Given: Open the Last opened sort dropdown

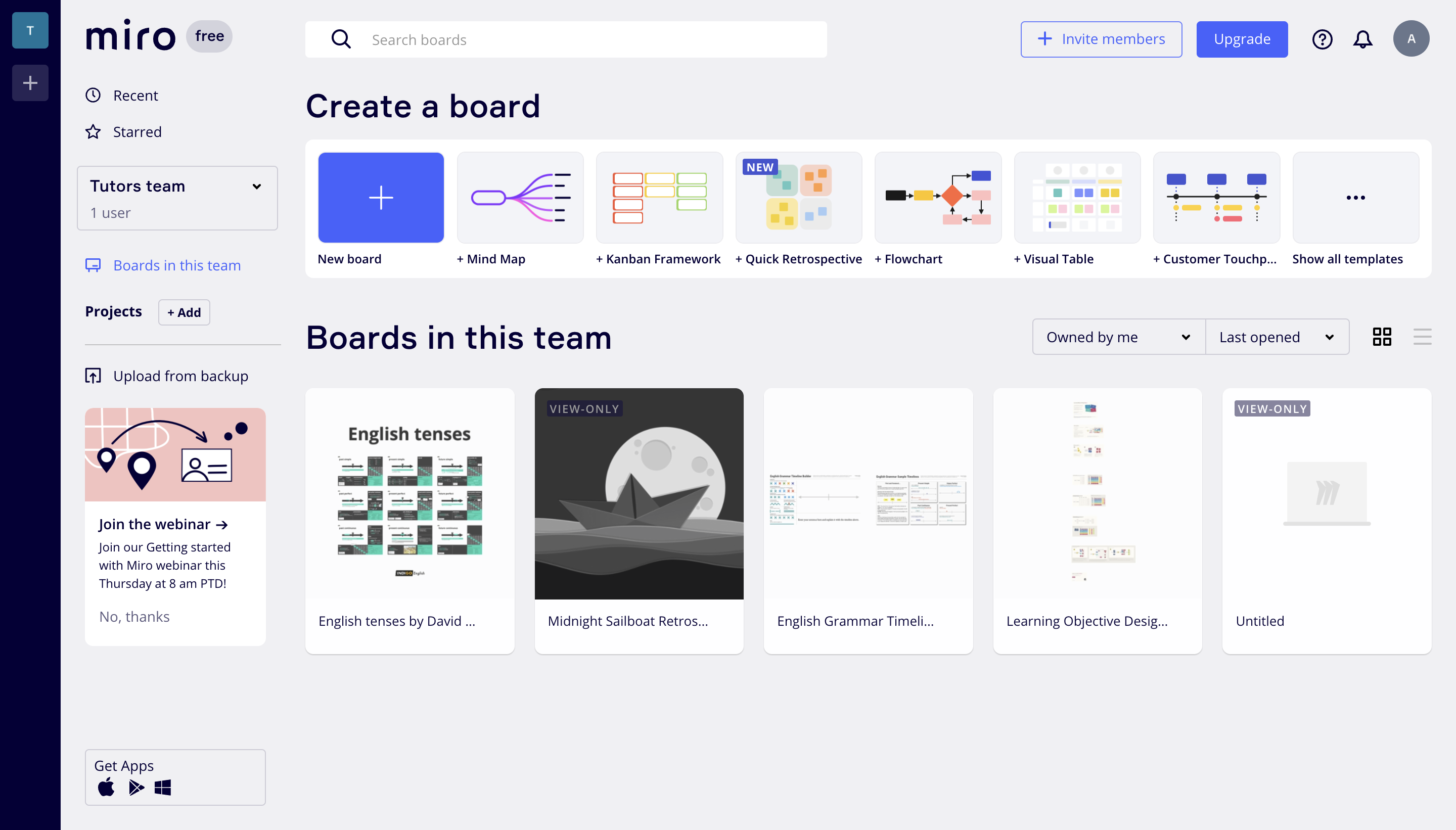Looking at the screenshot, I should (x=1277, y=337).
